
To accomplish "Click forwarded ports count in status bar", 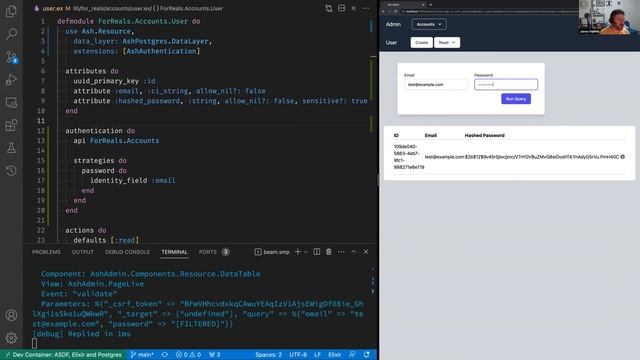I will coord(215,355).
